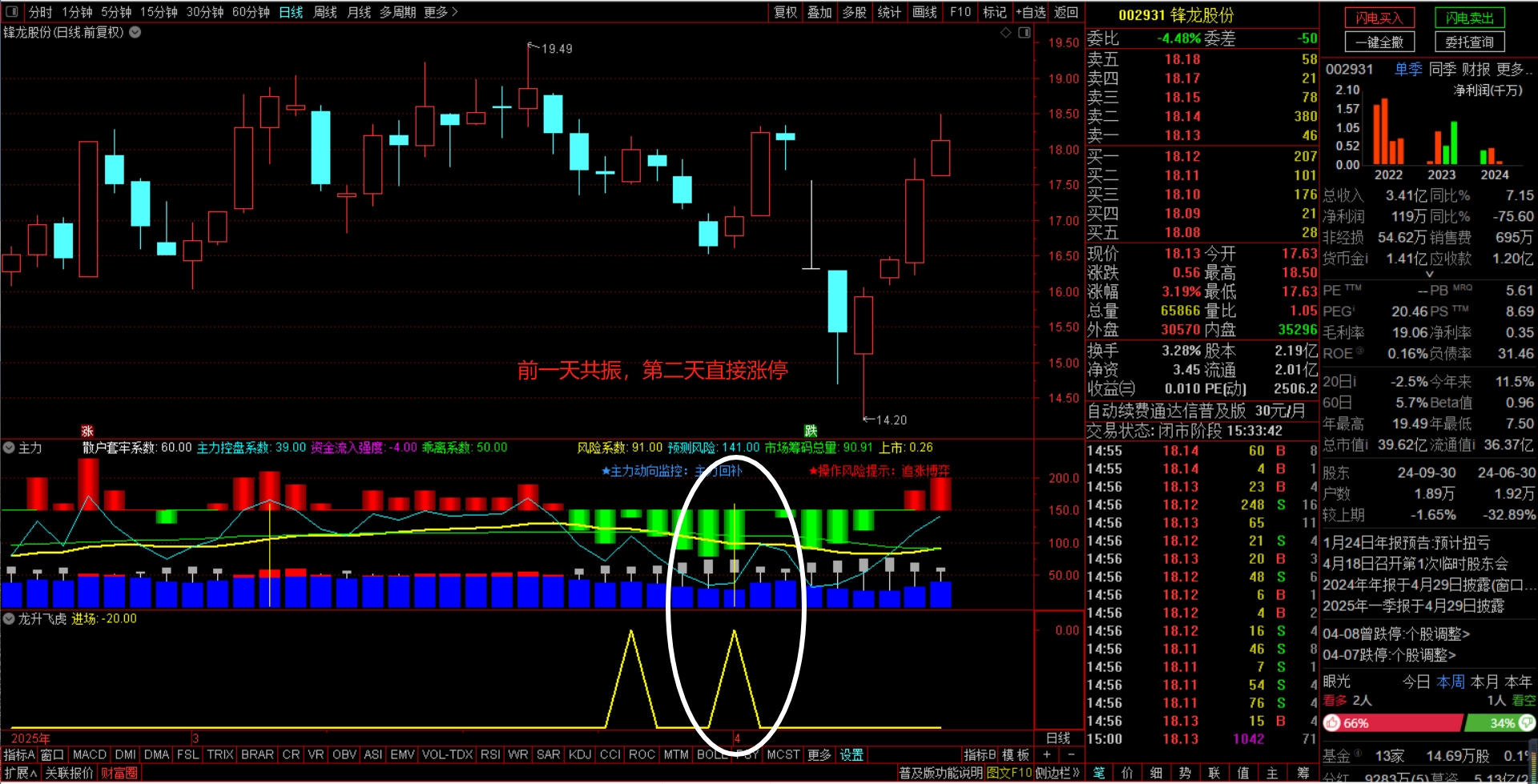Open the 财富圈 tab
The height and width of the screenshot is (784, 1538).
(x=119, y=774)
